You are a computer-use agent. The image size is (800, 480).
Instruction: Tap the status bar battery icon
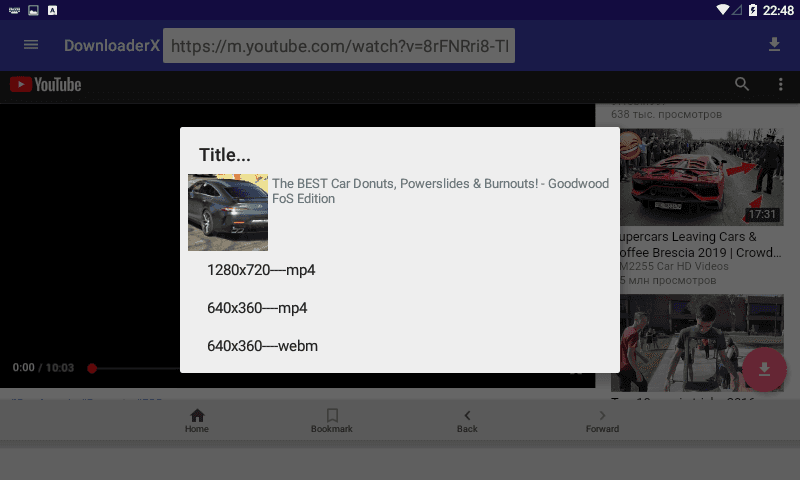pos(753,10)
